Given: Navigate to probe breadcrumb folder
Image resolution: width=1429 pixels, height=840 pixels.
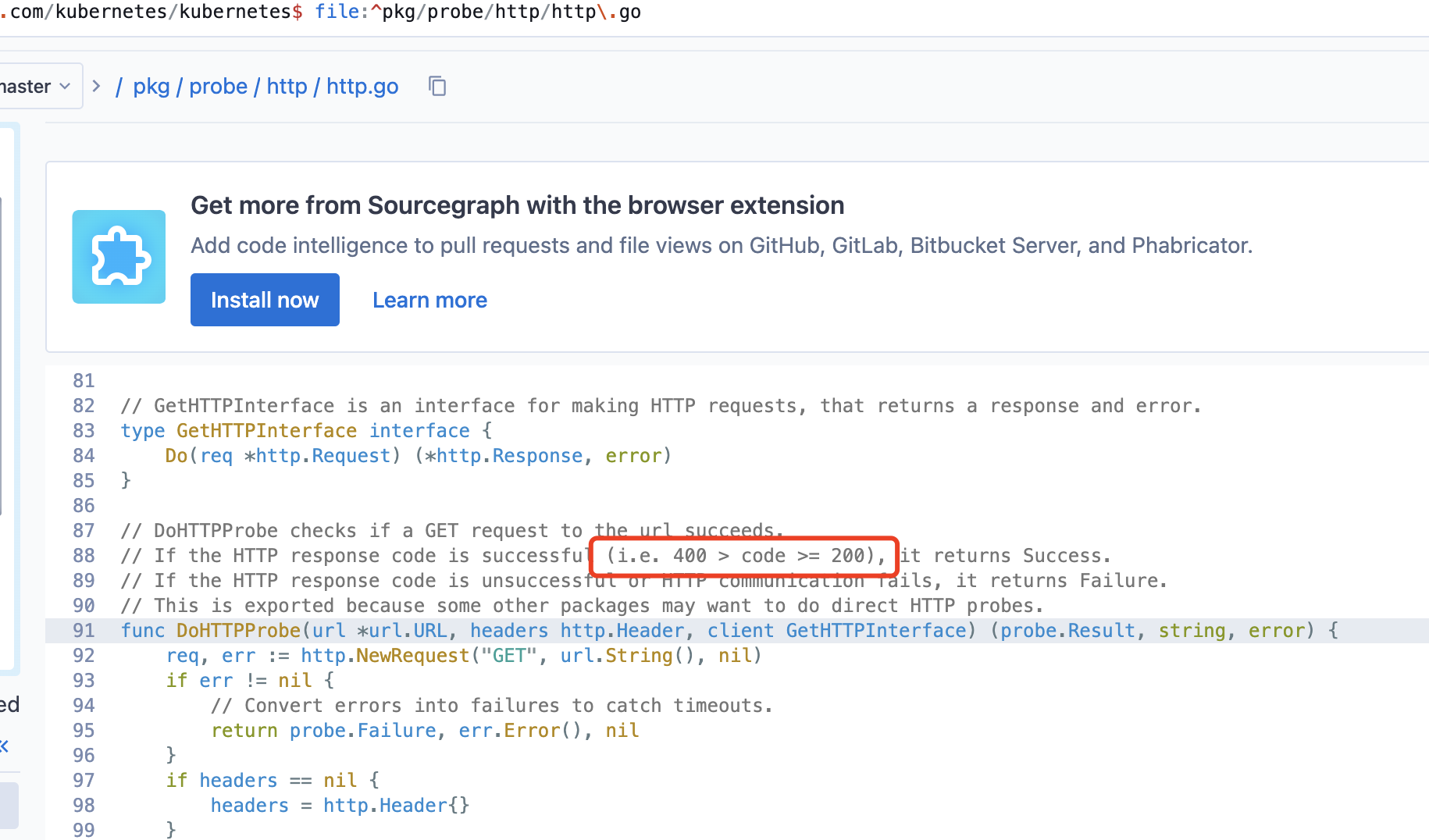Looking at the screenshot, I should 218,86.
